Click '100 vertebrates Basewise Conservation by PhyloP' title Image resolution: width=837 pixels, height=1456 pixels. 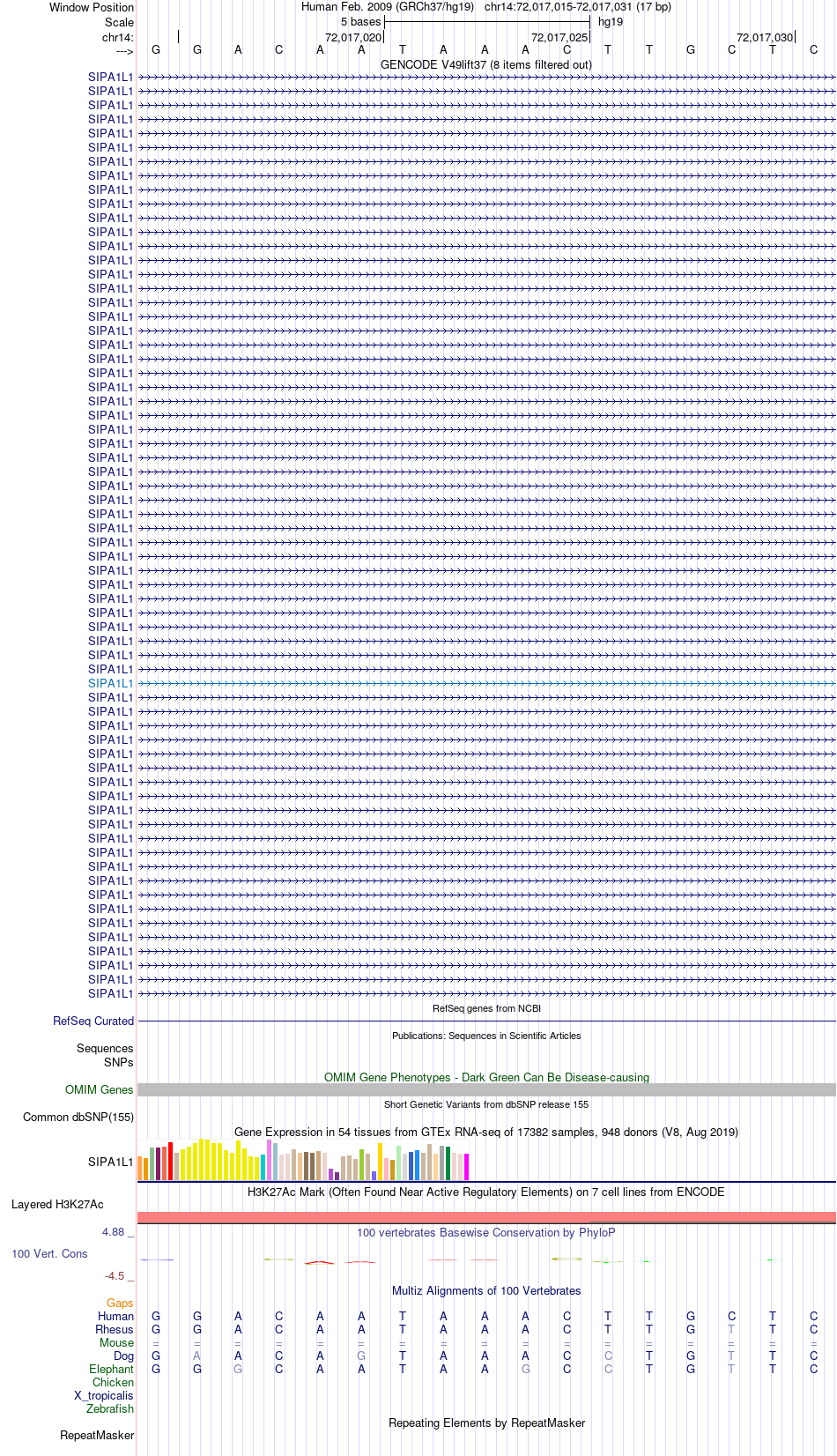486,1232
